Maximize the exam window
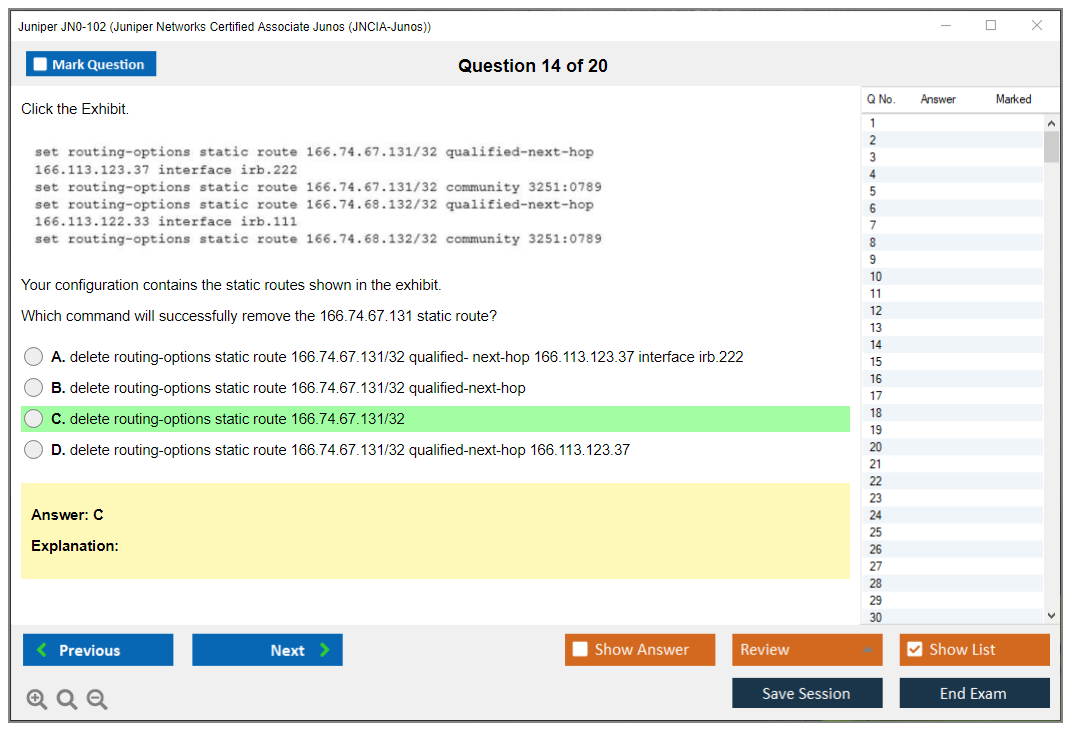The height and width of the screenshot is (735, 1075). point(991,26)
